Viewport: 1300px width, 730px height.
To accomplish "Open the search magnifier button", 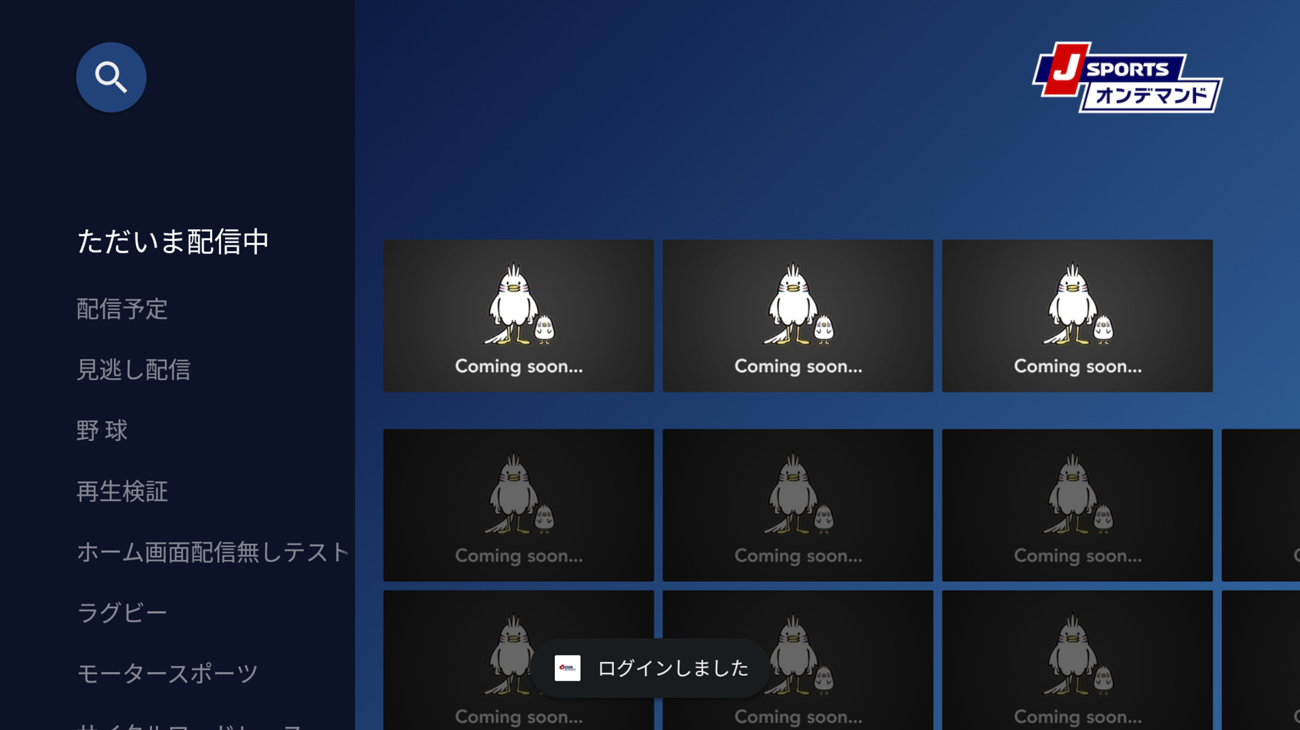I will [x=111, y=77].
